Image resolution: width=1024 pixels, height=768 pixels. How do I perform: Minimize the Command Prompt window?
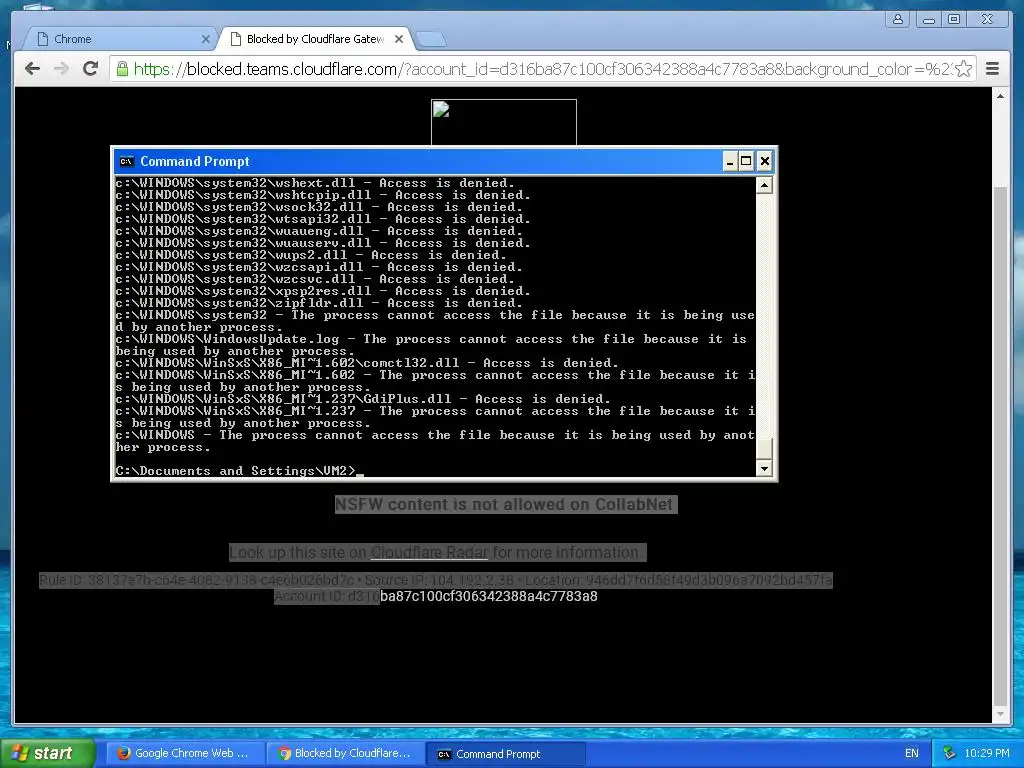coord(730,161)
